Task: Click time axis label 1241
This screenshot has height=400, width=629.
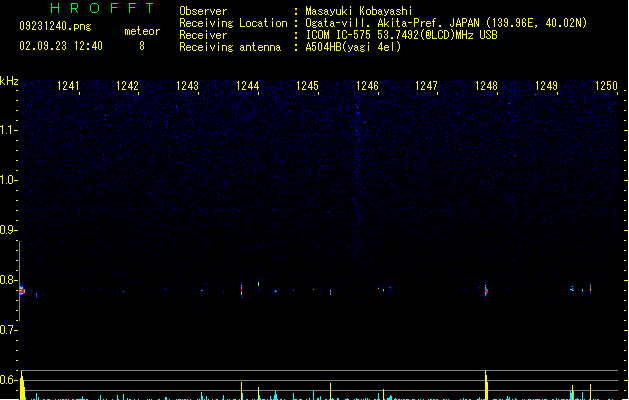Action: [x=68, y=86]
